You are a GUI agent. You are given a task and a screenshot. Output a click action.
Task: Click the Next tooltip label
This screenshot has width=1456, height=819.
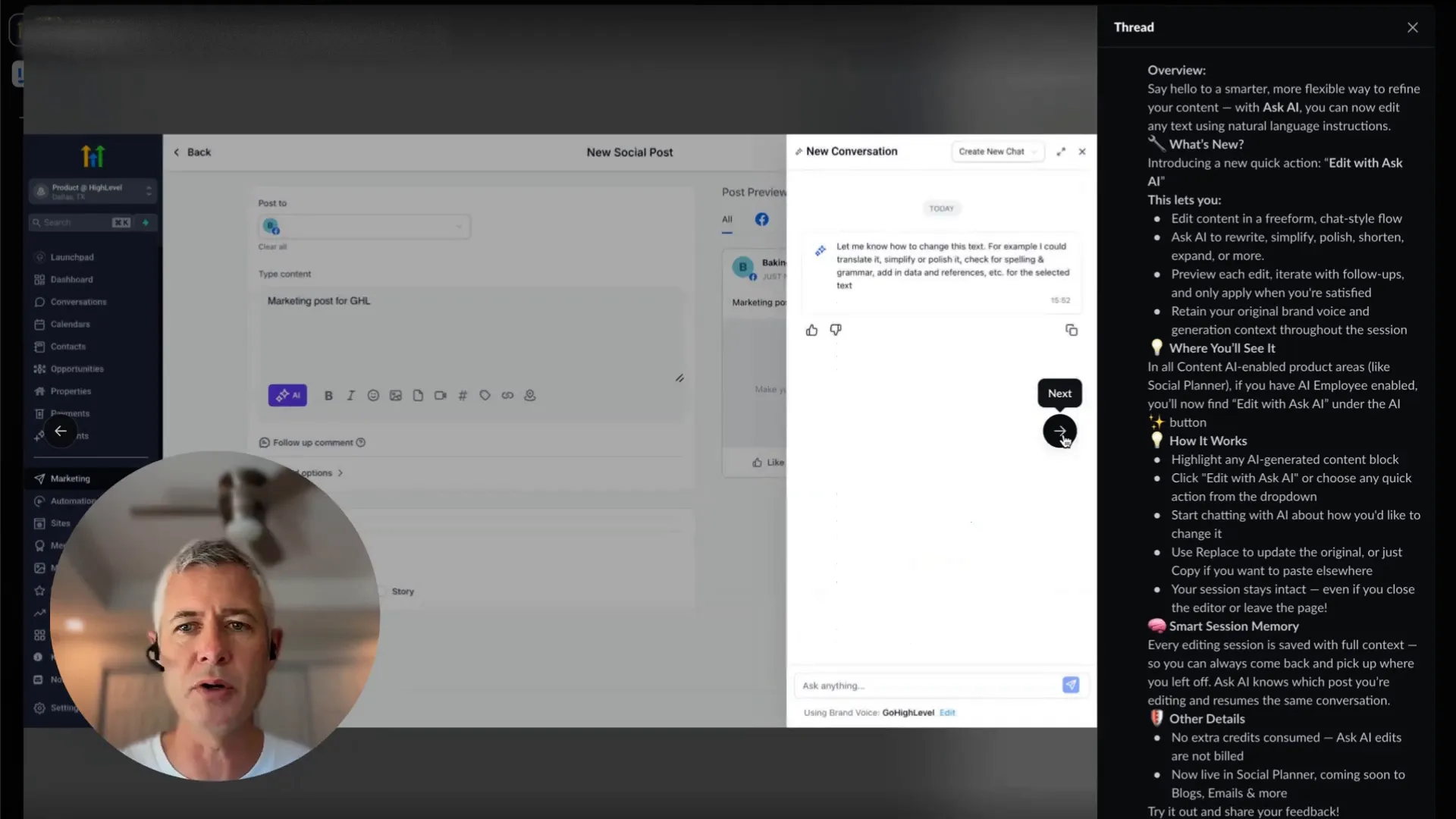tap(1059, 393)
